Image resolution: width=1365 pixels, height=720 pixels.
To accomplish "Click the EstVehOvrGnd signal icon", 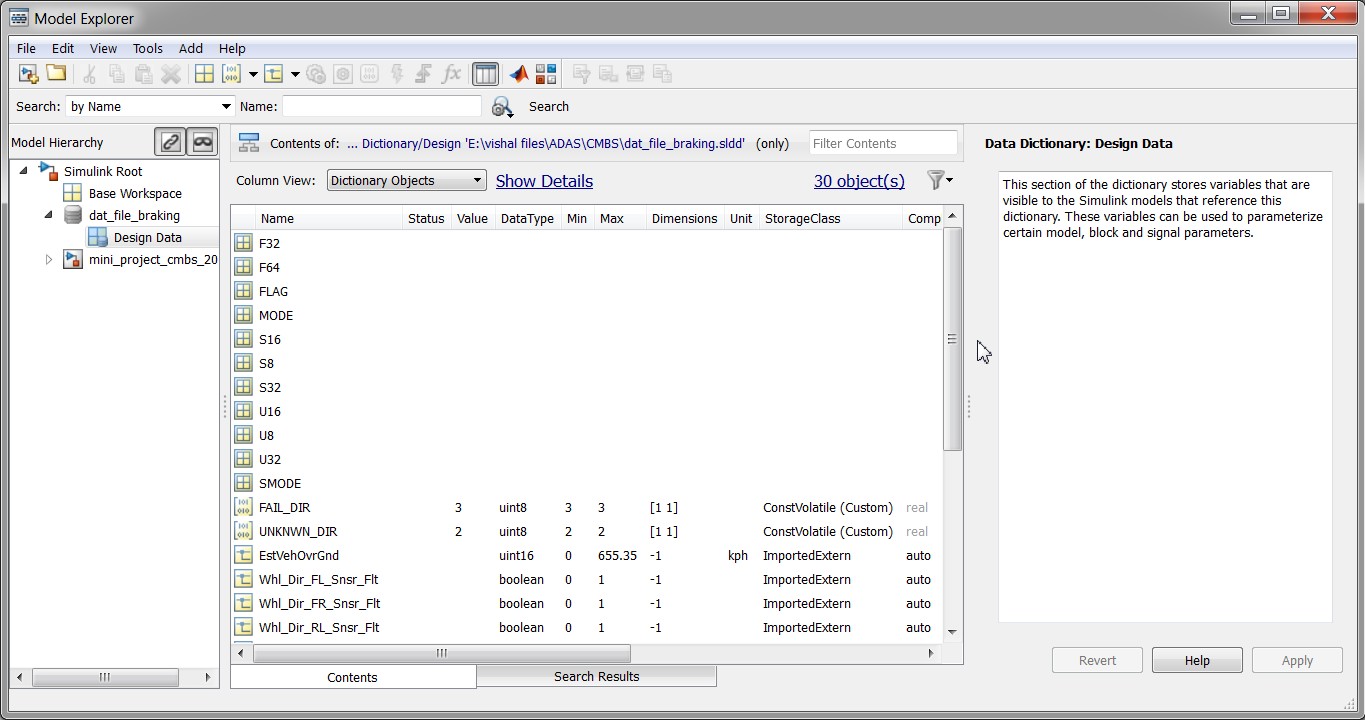I will 243,555.
